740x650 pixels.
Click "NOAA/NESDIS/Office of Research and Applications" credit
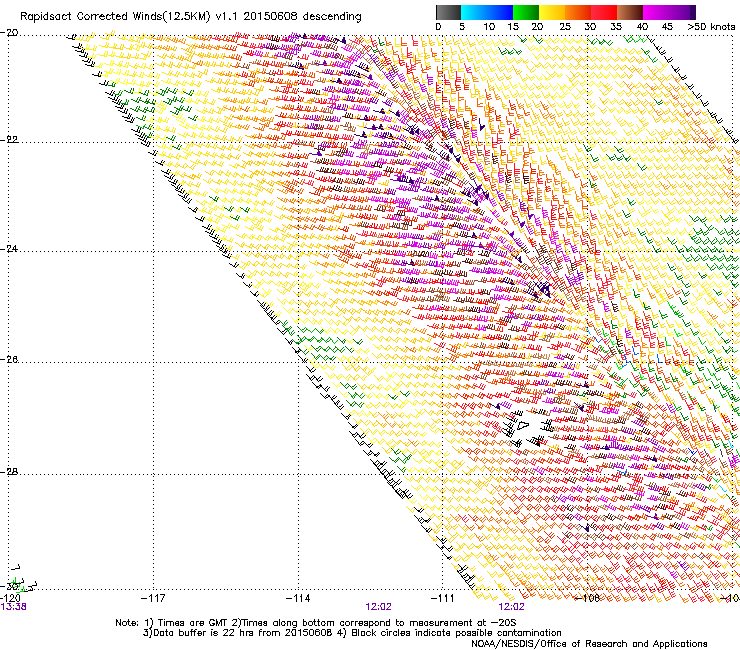coord(589,644)
